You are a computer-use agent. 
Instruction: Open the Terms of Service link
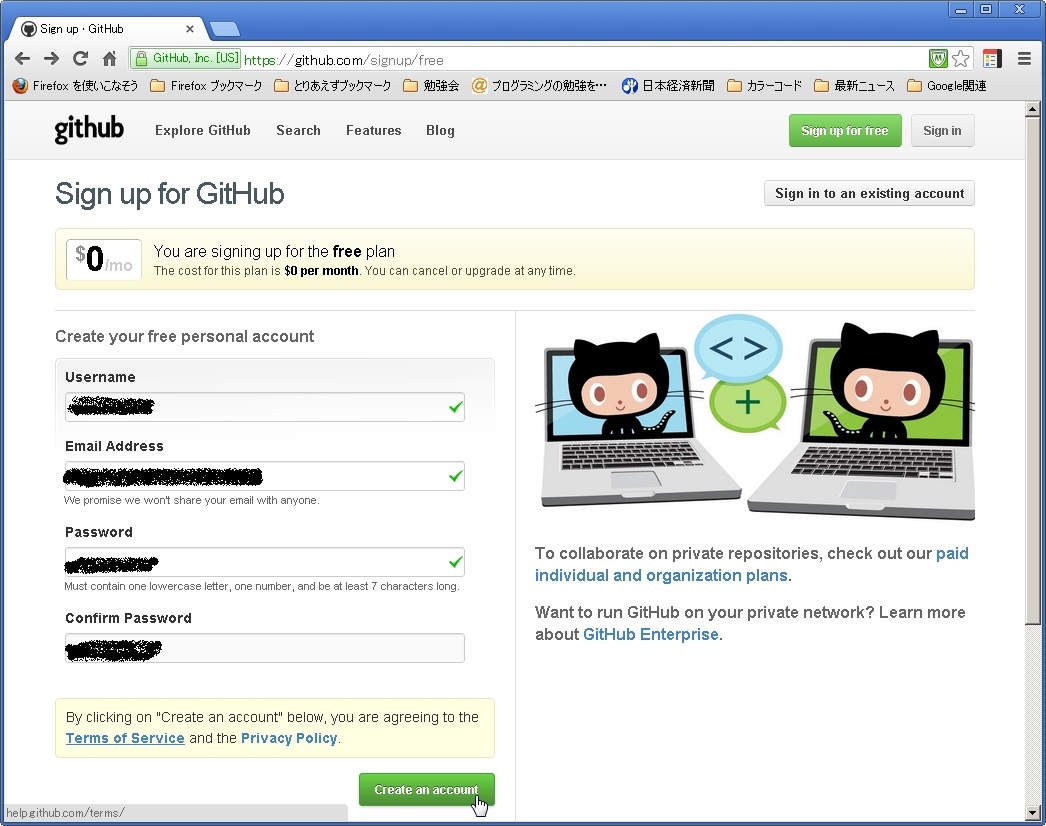point(125,738)
